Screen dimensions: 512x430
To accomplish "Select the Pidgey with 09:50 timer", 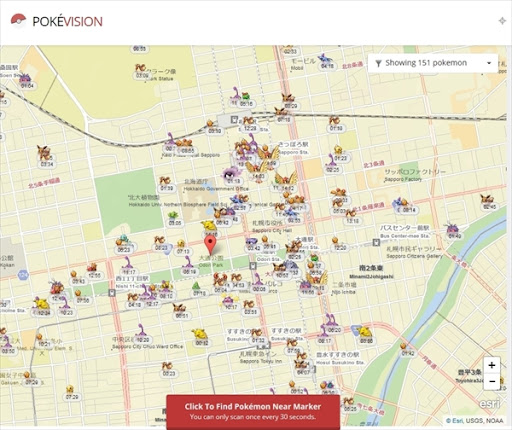I will coord(212,127).
